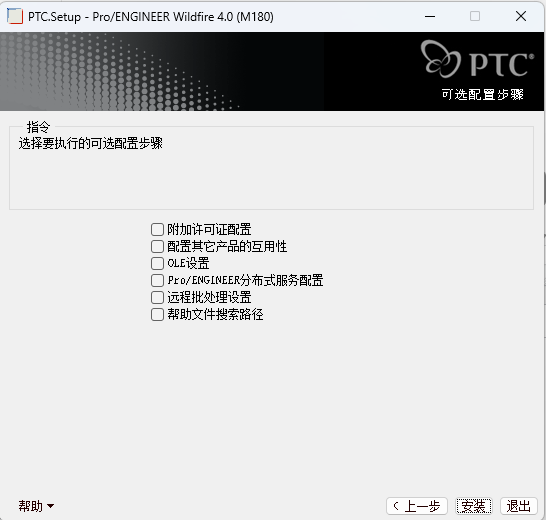Click the instruction text 选择要执行的可选配置步骤
The height and width of the screenshot is (520, 546).
click(91, 143)
